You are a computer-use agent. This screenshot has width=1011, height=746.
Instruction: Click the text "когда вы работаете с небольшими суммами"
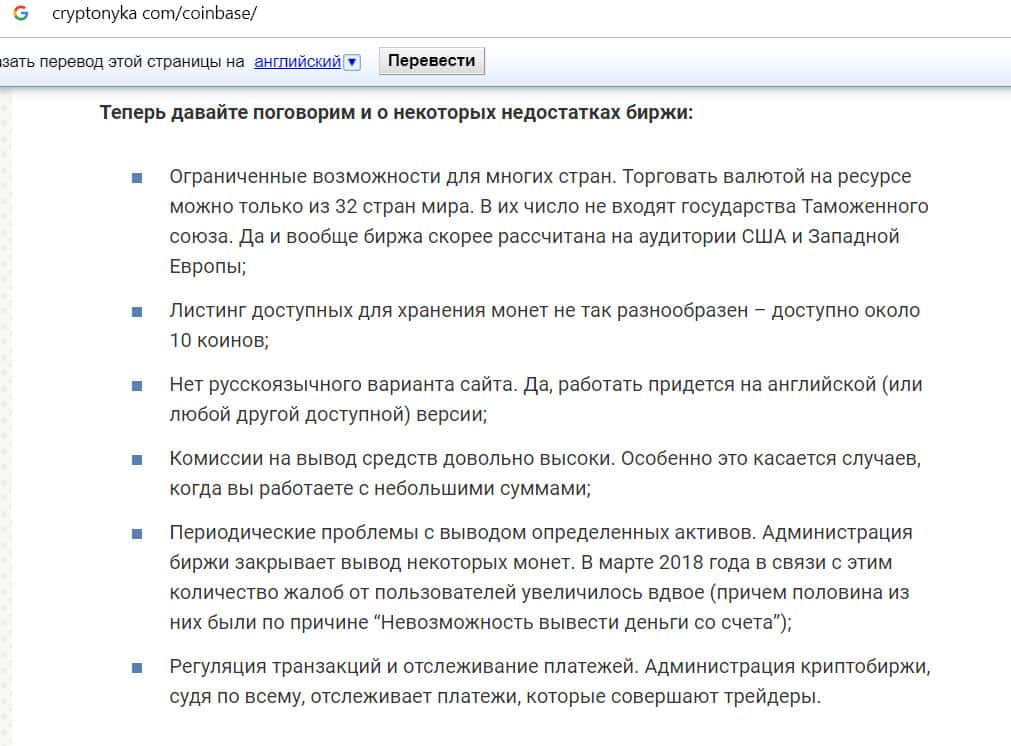click(x=380, y=488)
